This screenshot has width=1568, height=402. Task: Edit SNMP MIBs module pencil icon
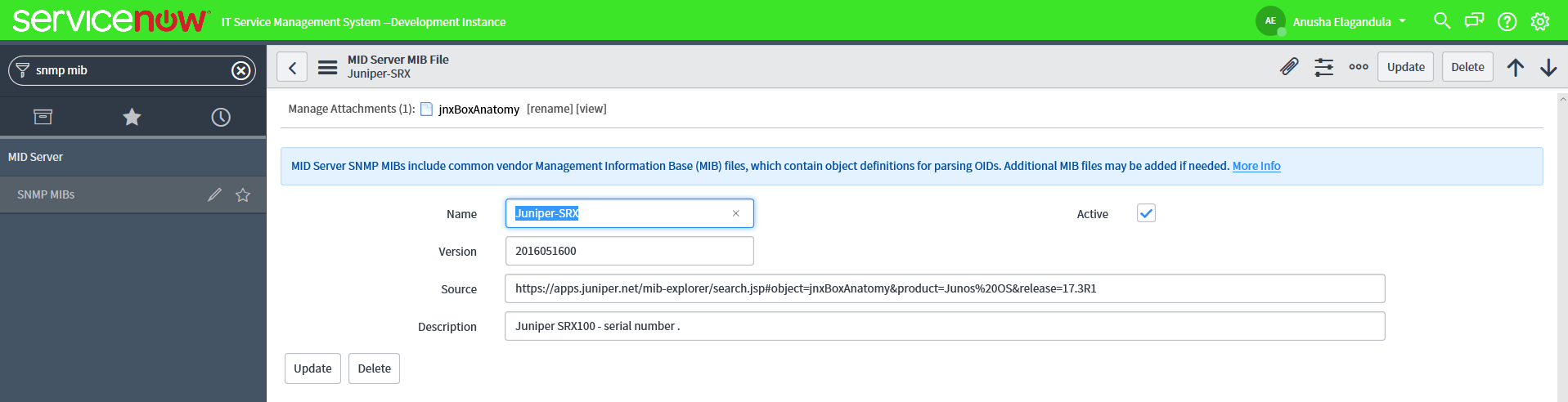pyautogui.click(x=214, y=194)
